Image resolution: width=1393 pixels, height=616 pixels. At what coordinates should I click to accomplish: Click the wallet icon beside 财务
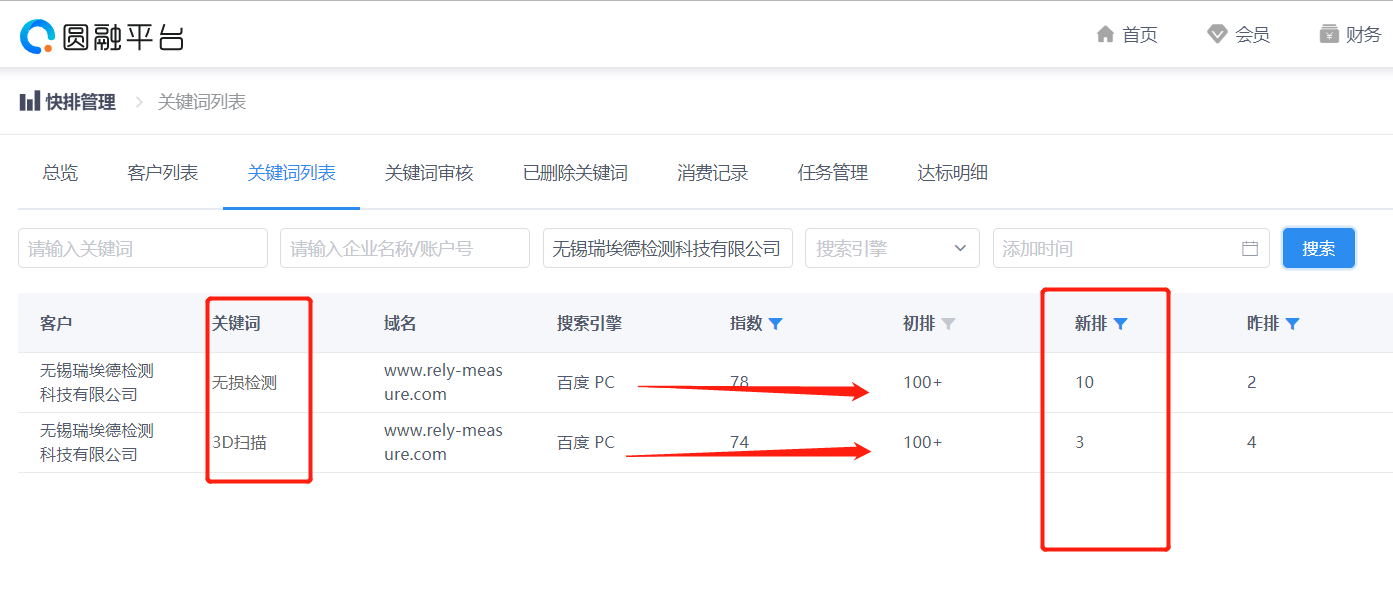1326,33
